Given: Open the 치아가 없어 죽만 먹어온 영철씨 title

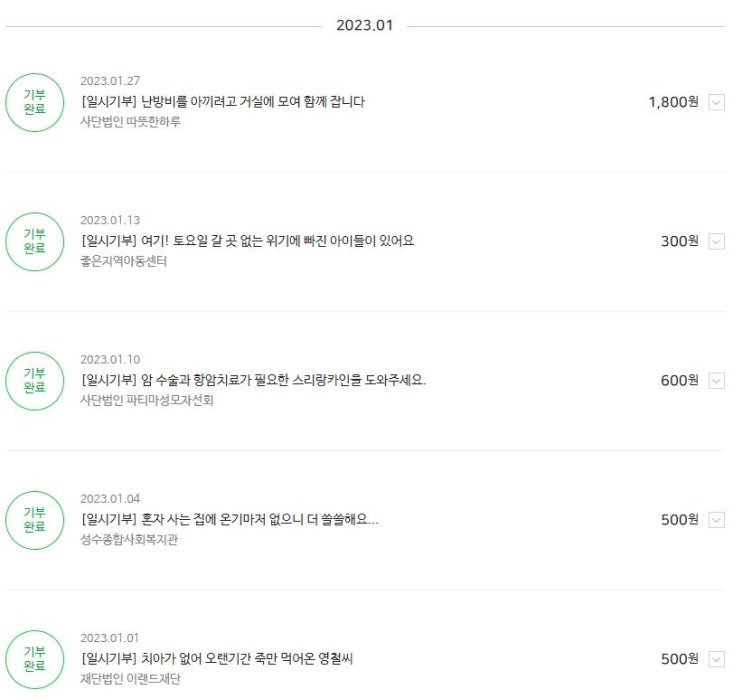Looking at the screenshot, I should pos(217,659).
